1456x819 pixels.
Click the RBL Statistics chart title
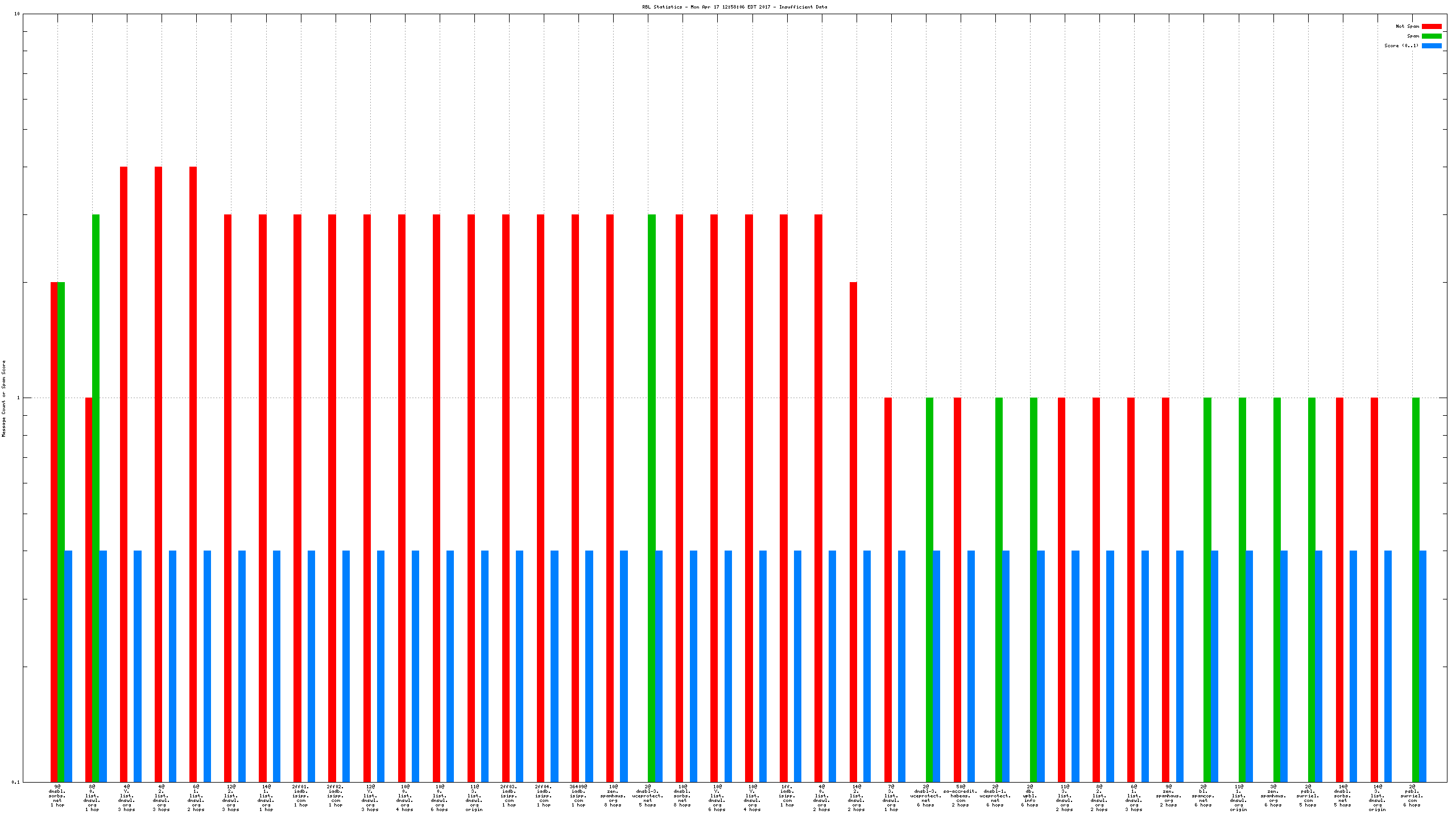pyautogui.click(x=734, y=7)
